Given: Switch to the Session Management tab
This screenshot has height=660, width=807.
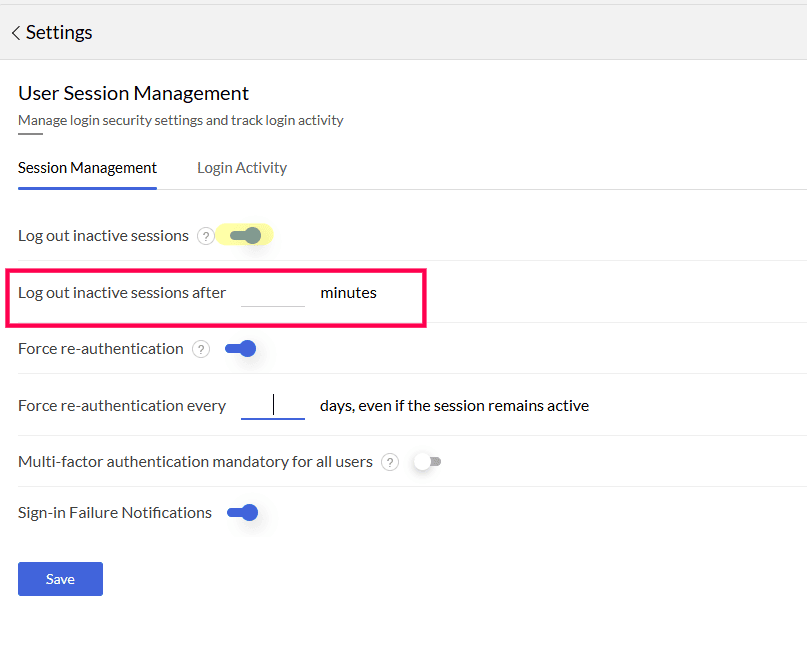Looking at the screenshot, I should tap(87, 168).
